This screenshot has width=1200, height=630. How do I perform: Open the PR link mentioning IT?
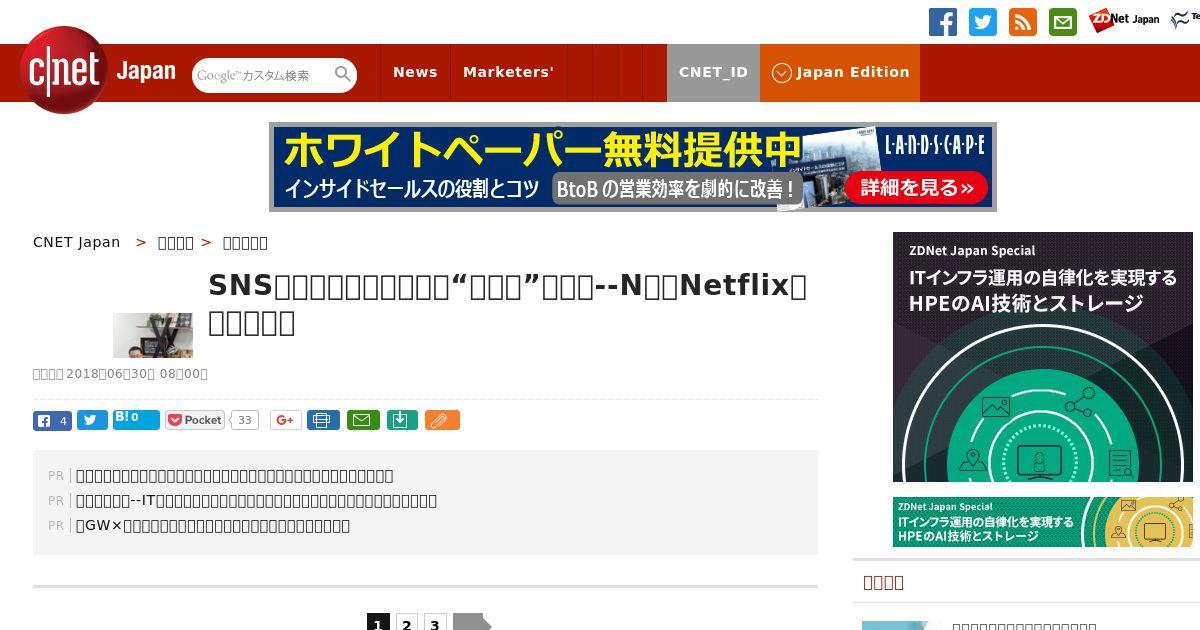(257, 501)
